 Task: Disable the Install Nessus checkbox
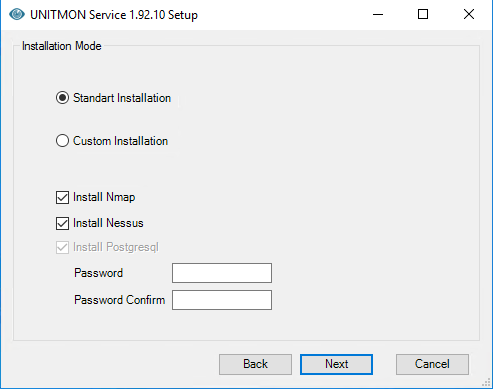[62, 223]
